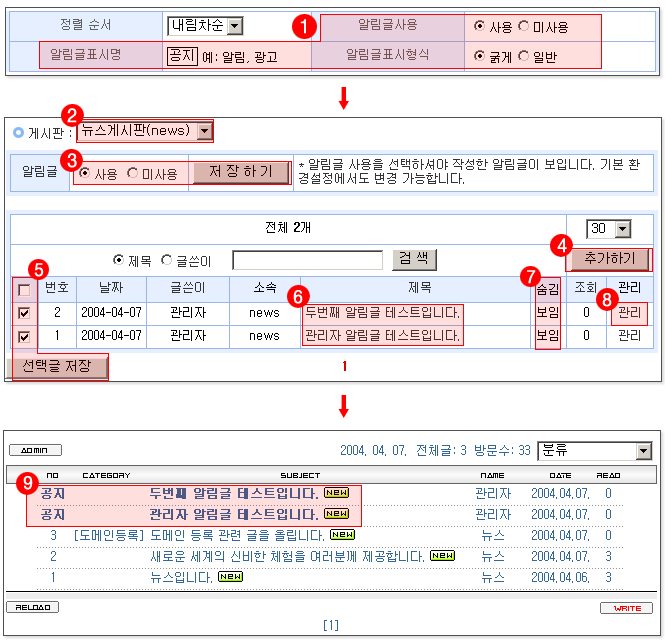Open the 30 items-per-page dropdown
The height and width of the screenshot is (641, 665).
point(622,228)
